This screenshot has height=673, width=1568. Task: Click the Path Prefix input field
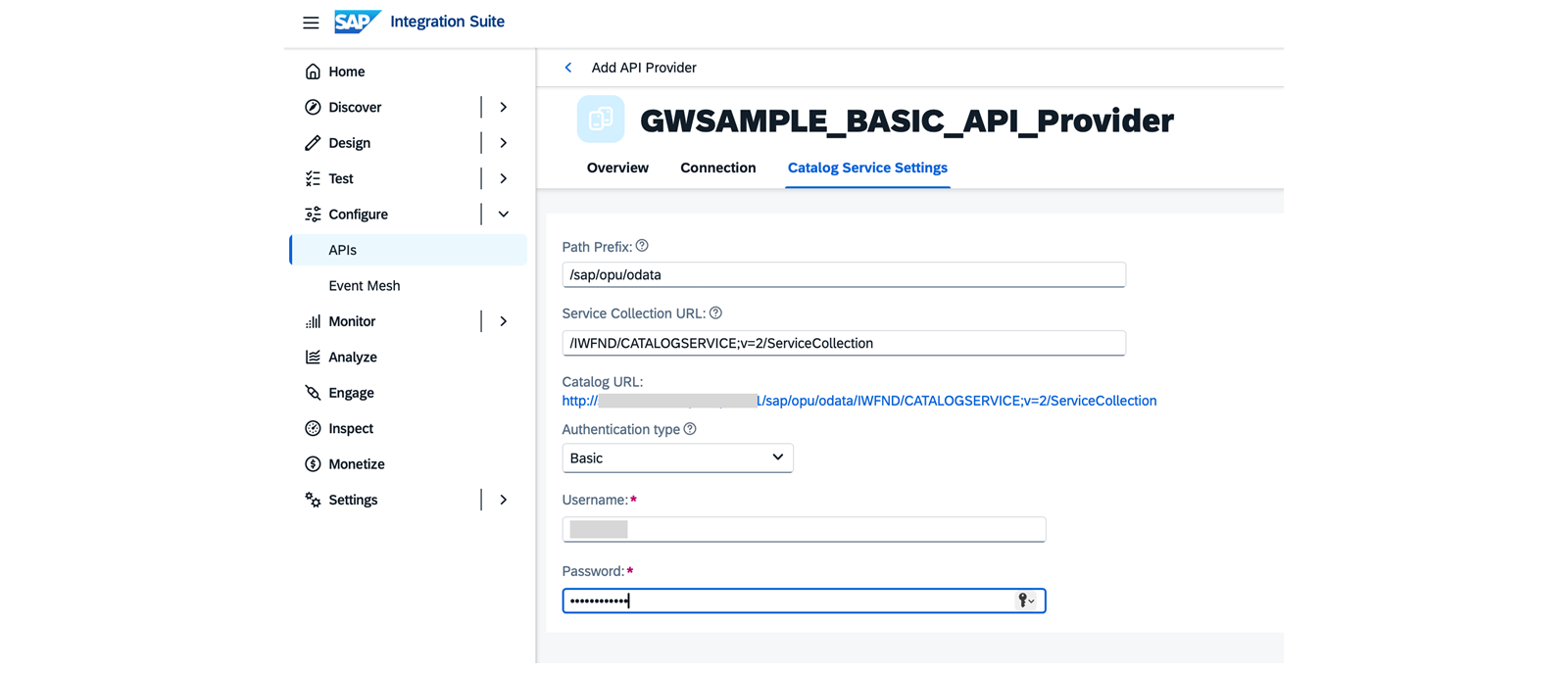tap(844, 274)
